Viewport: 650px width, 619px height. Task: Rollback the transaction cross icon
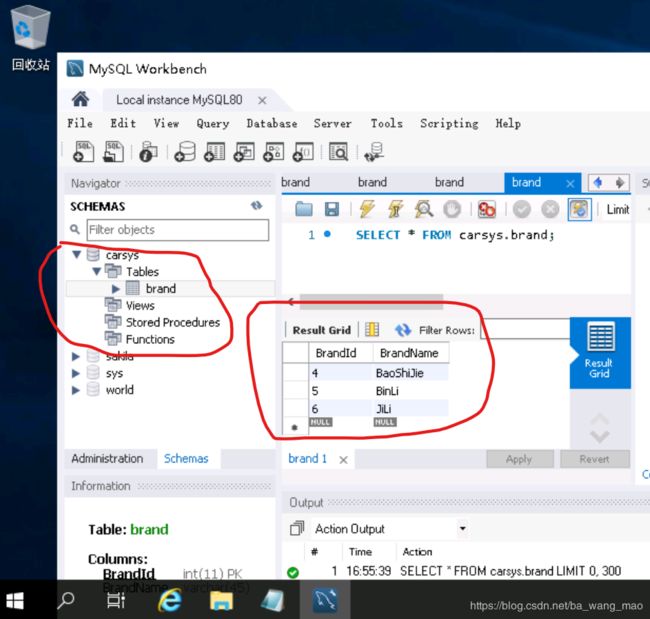pos(550,209)
